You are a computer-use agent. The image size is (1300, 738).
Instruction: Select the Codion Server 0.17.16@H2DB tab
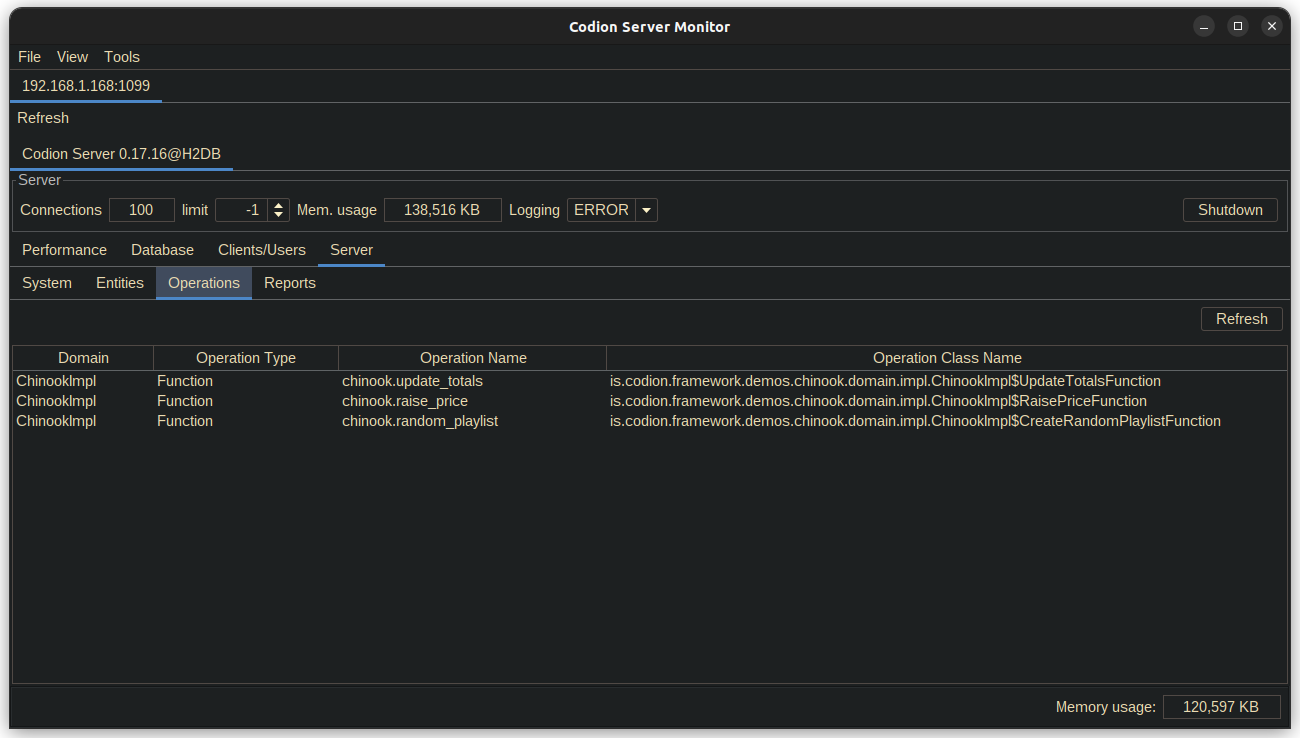pyautogui.click(x=121, y=154)
